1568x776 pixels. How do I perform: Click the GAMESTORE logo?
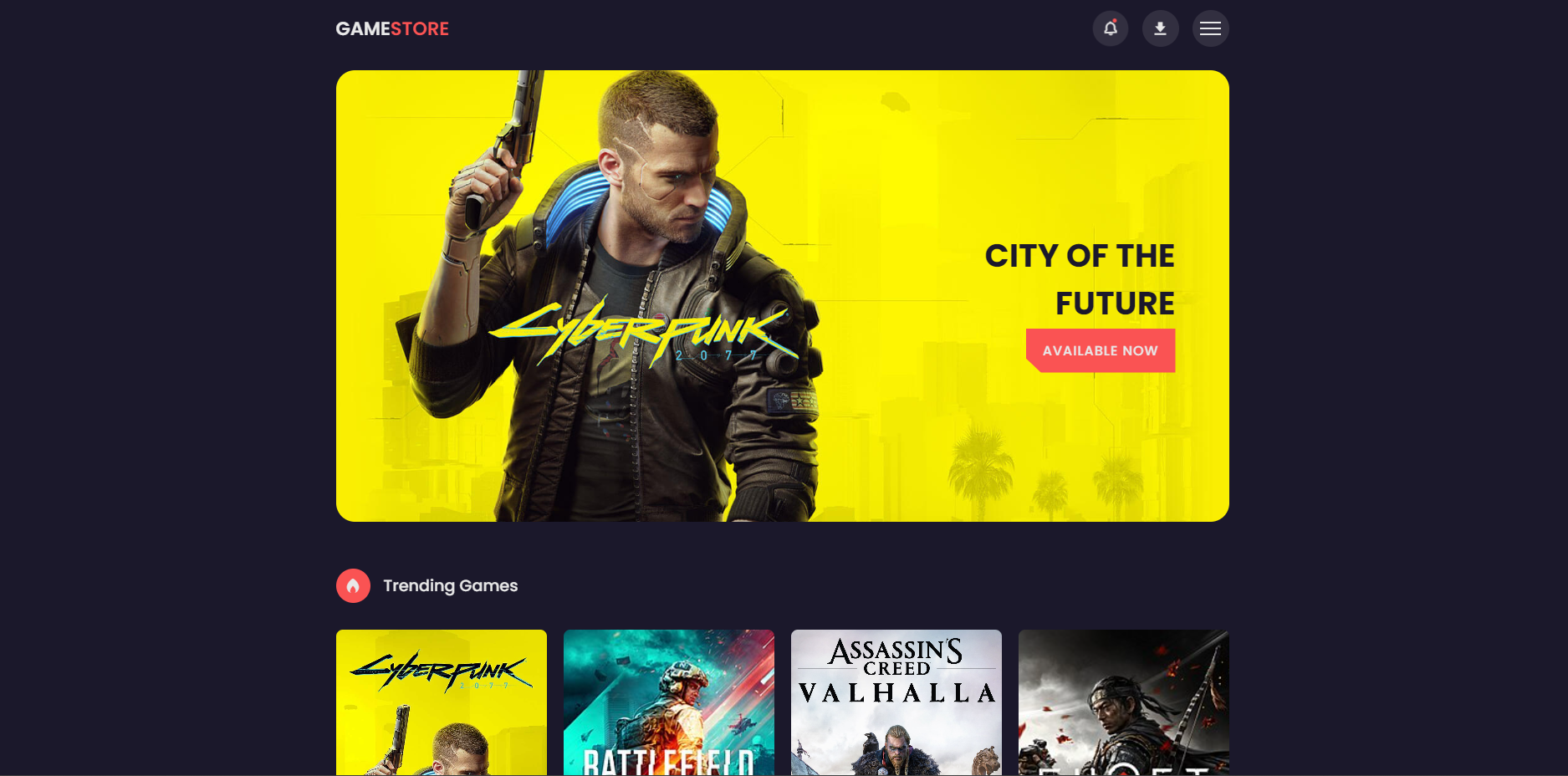[392, 29]
